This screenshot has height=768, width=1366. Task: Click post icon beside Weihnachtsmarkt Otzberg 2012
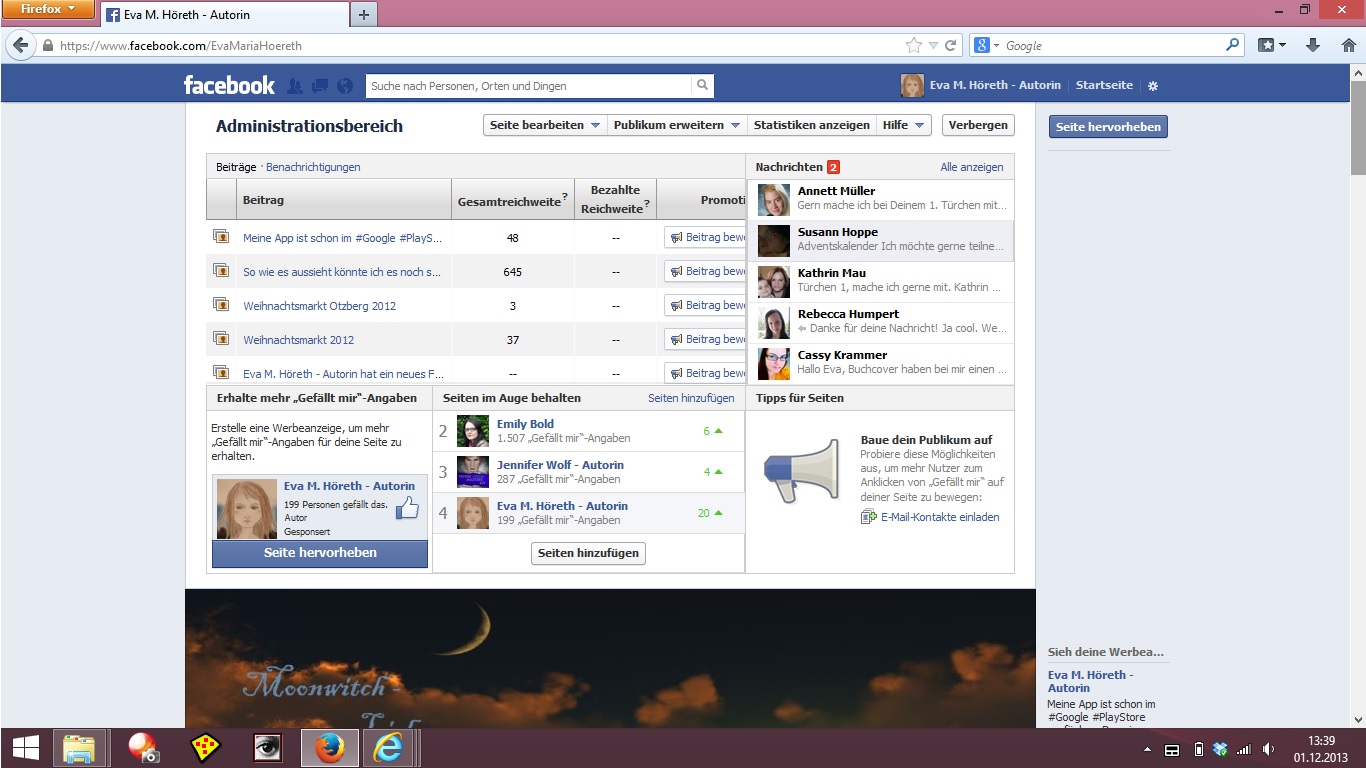221,304
